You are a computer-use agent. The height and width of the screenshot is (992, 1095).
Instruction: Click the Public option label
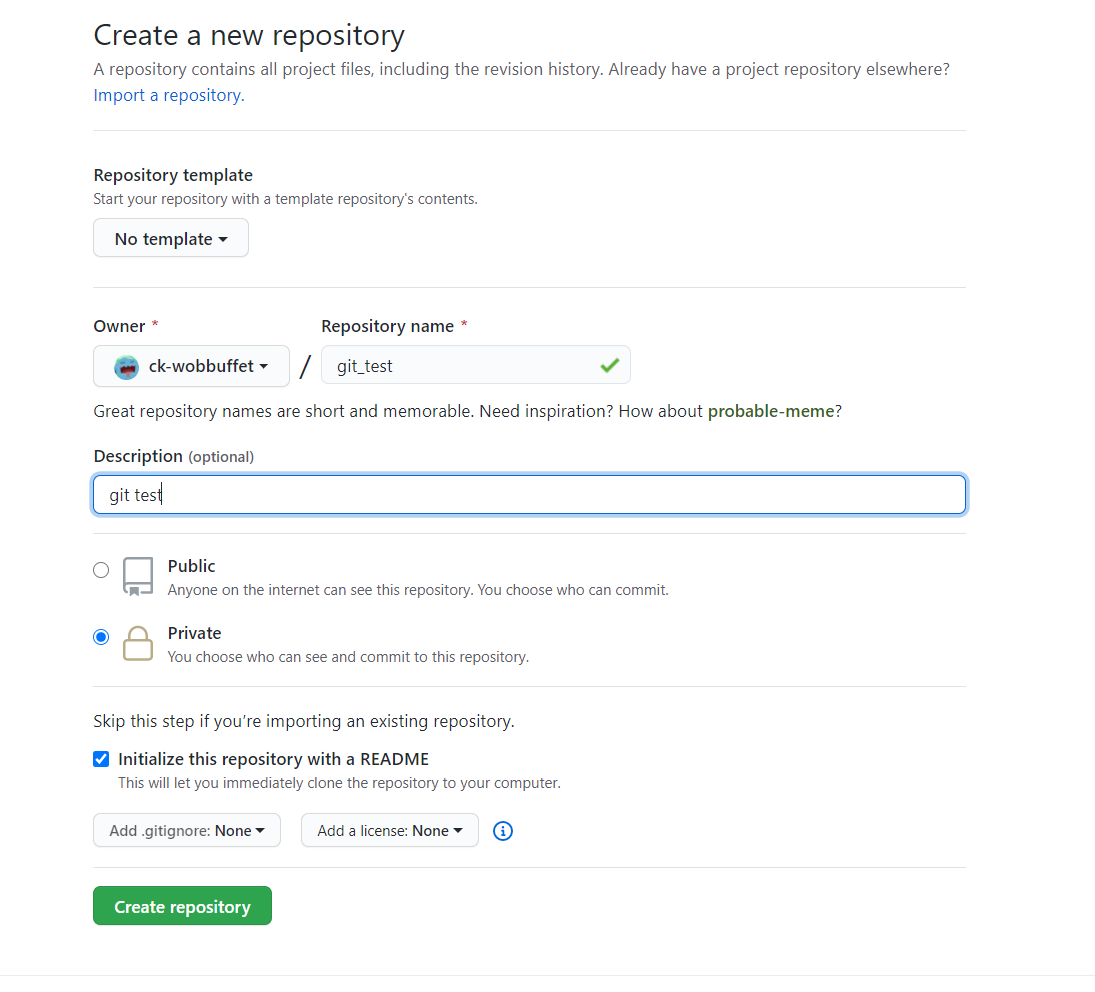(191, 566)
